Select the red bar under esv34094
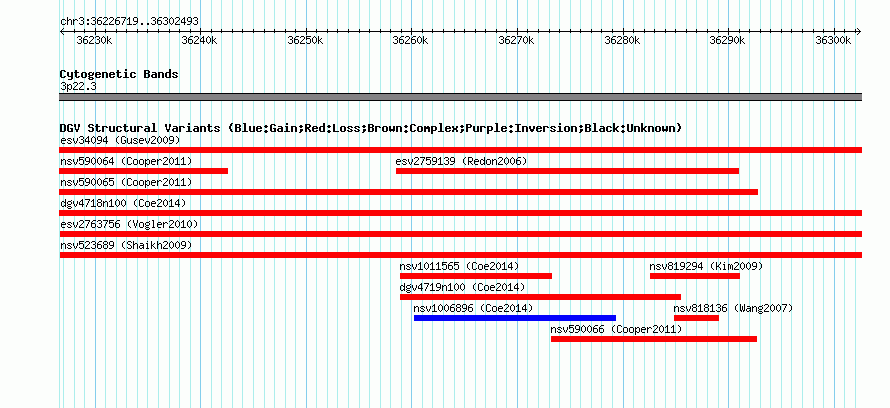This screenshot has width=890, height=408. [461, 150]
